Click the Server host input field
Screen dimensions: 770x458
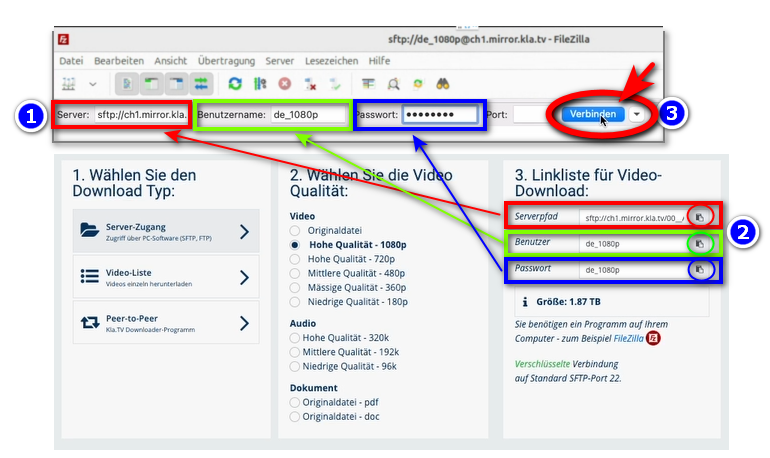(141, 115)
